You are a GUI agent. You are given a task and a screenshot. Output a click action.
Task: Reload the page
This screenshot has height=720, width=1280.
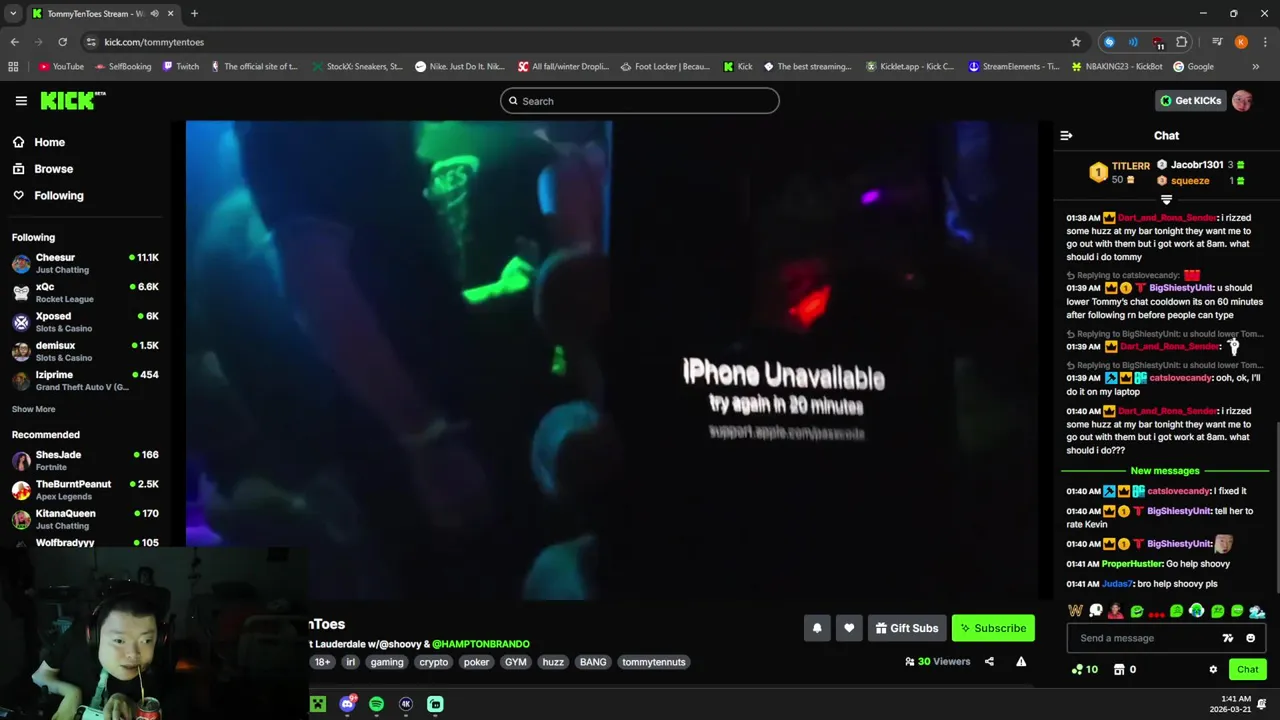(x=62, y=42)
